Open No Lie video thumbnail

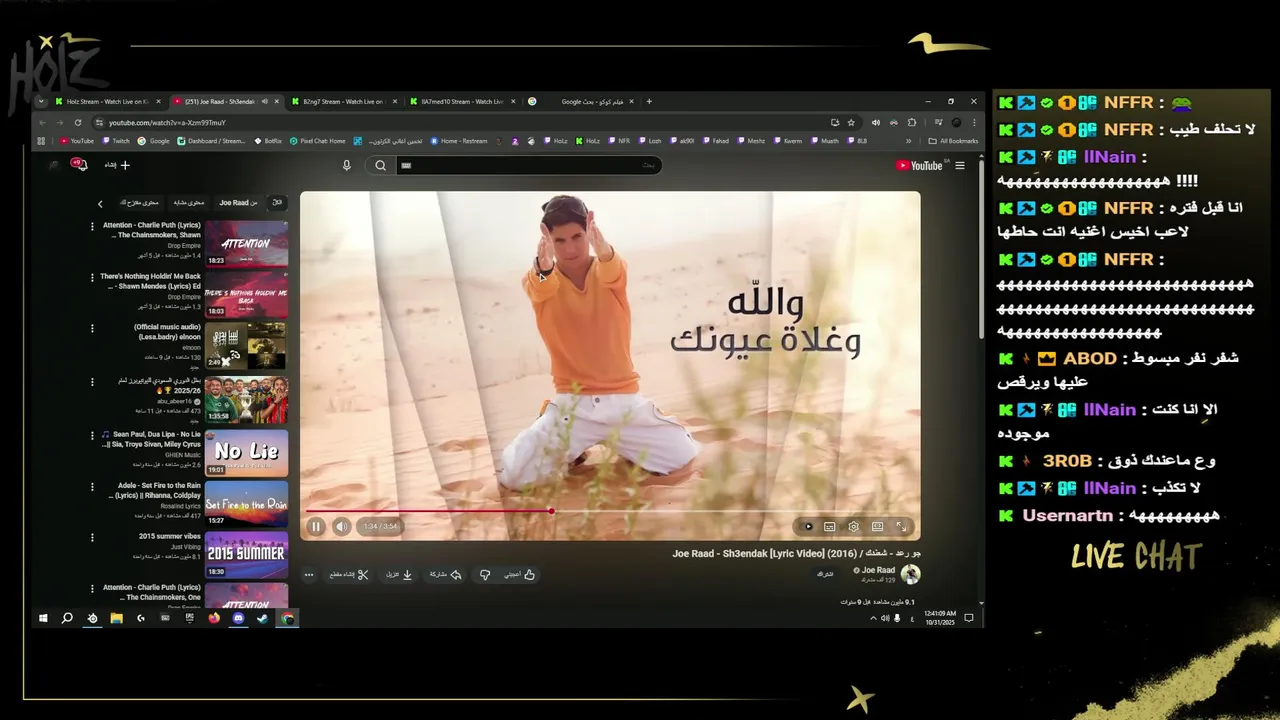tap(246, 452)
